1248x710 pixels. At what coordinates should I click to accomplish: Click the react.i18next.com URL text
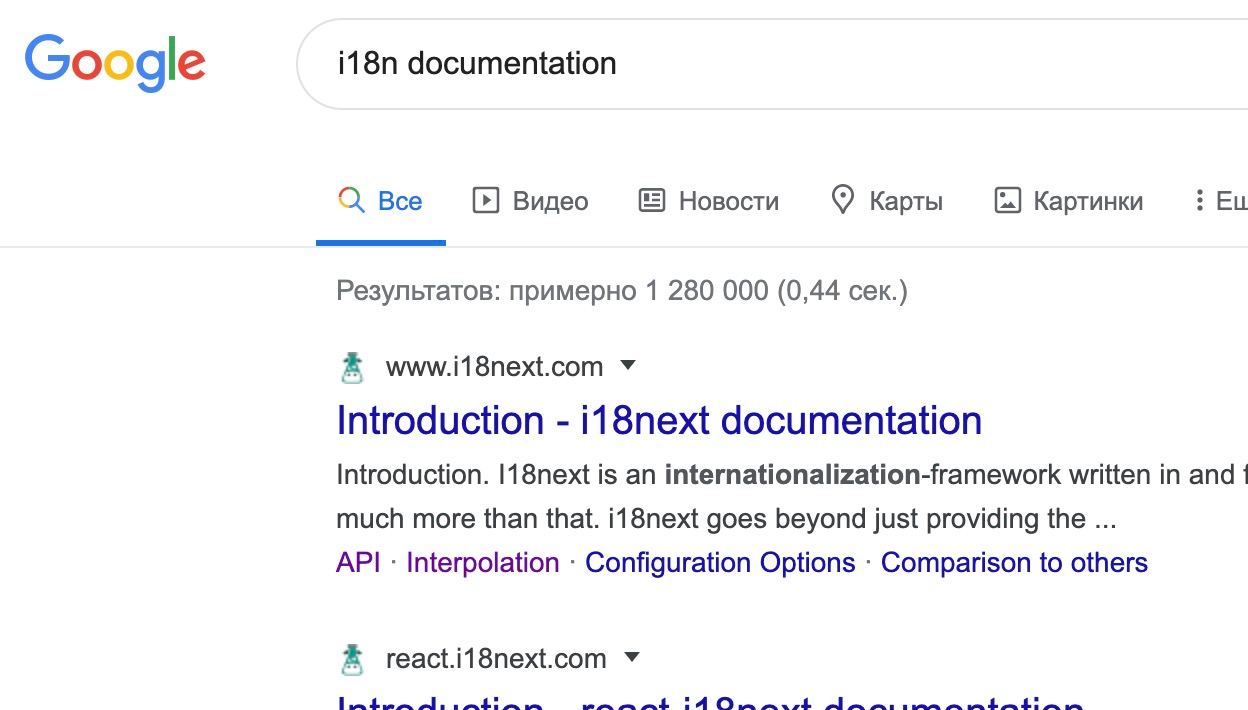point(496,659)
